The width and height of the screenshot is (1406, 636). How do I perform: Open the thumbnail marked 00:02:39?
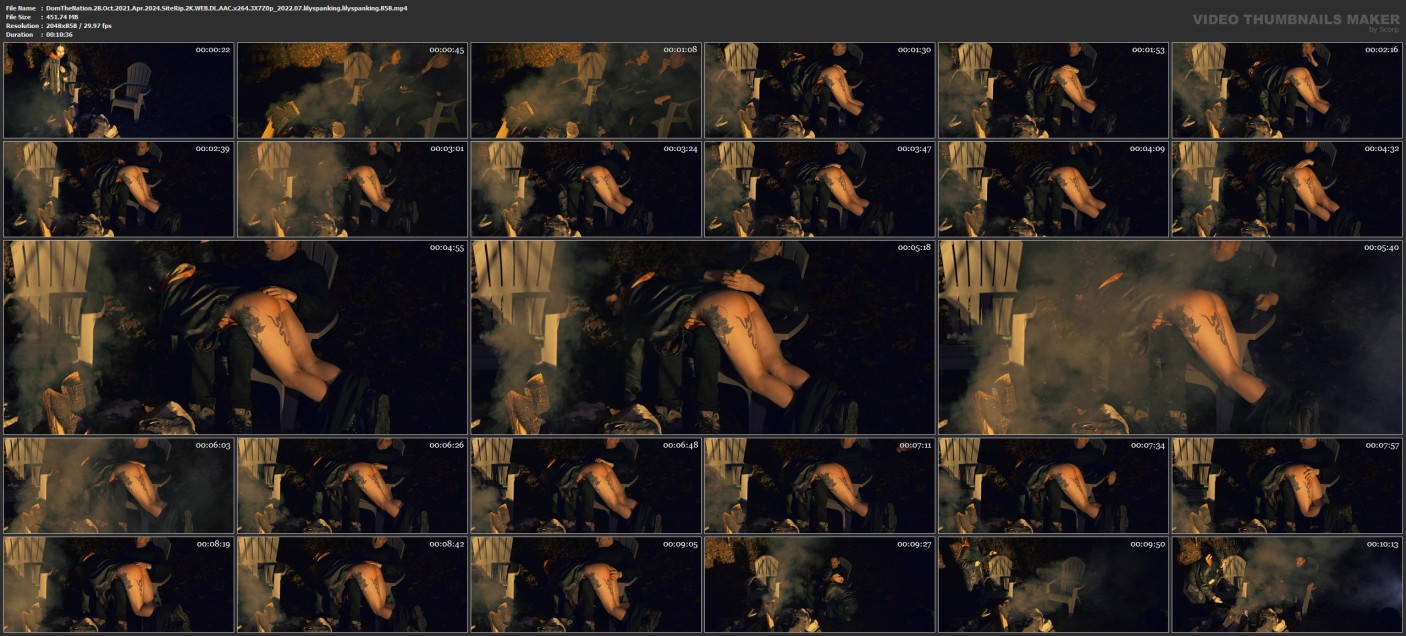point(119,189)
